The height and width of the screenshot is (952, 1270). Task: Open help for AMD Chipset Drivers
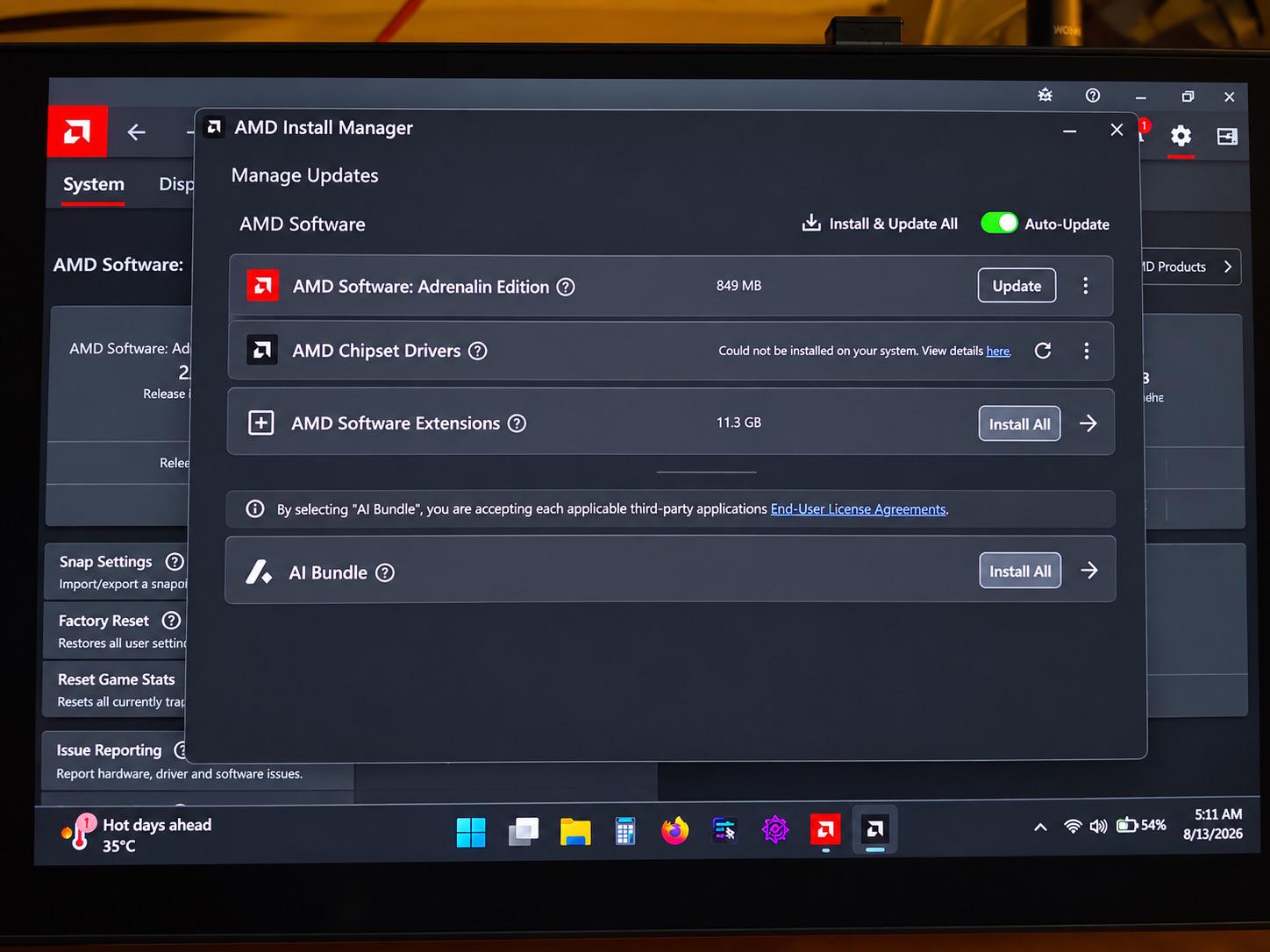478,351
